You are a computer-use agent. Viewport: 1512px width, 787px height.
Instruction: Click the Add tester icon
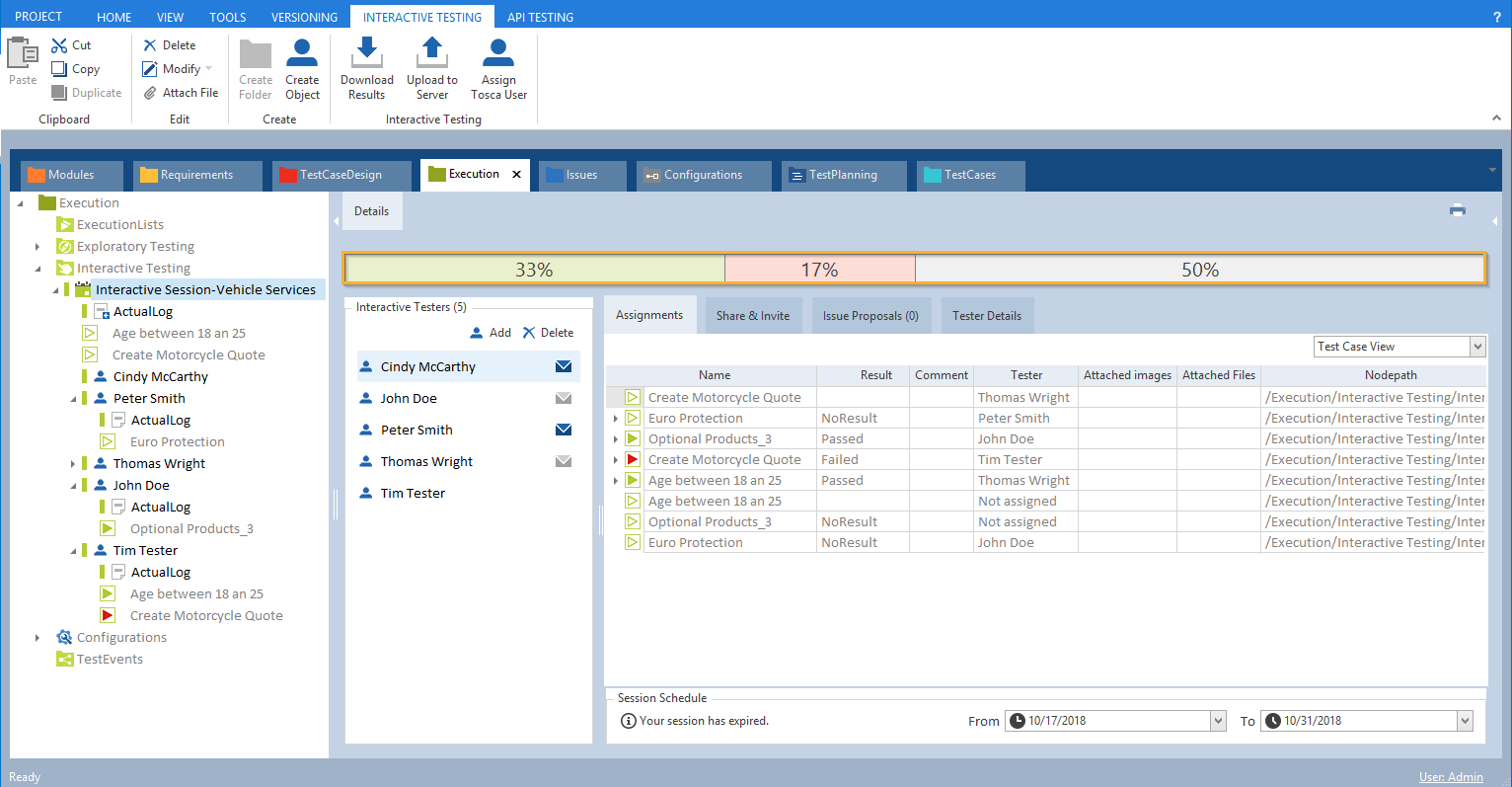478,333
